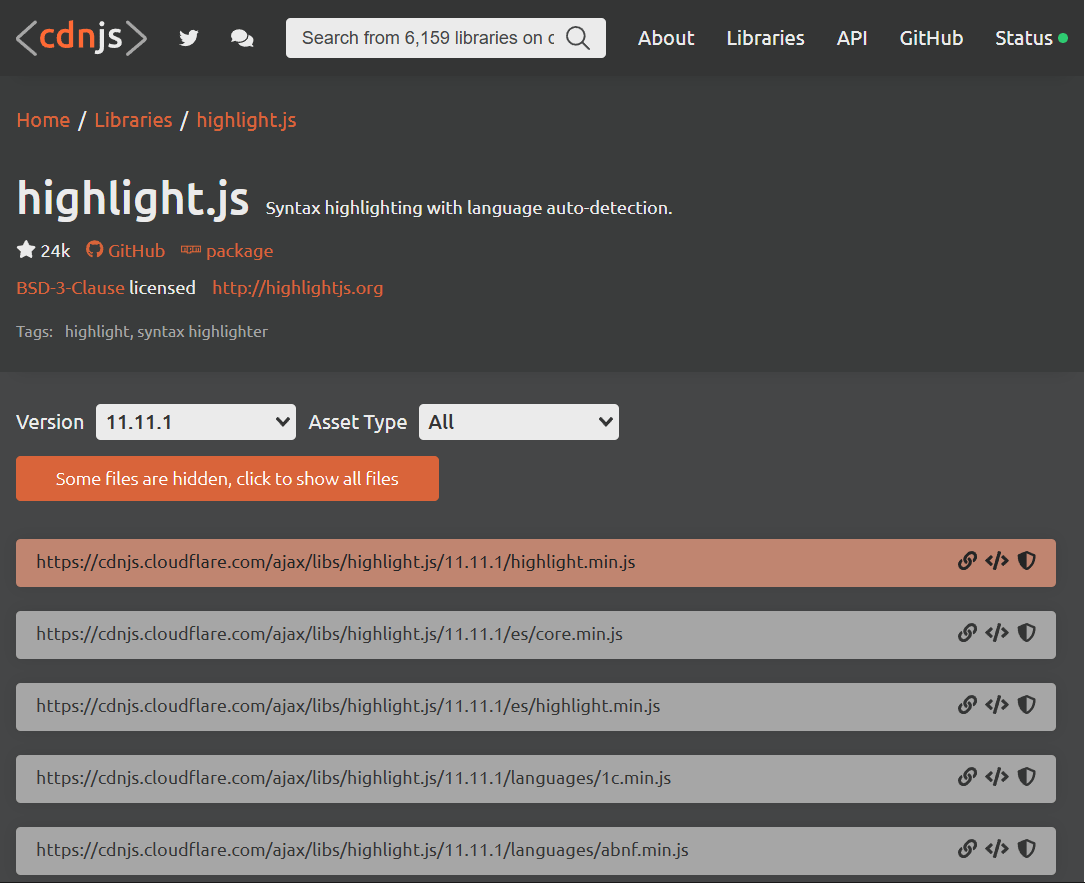The height and width of the screenshot is (883, 1085).
Task: Open the GitHub repository link
Action: [x=125, y=251]
